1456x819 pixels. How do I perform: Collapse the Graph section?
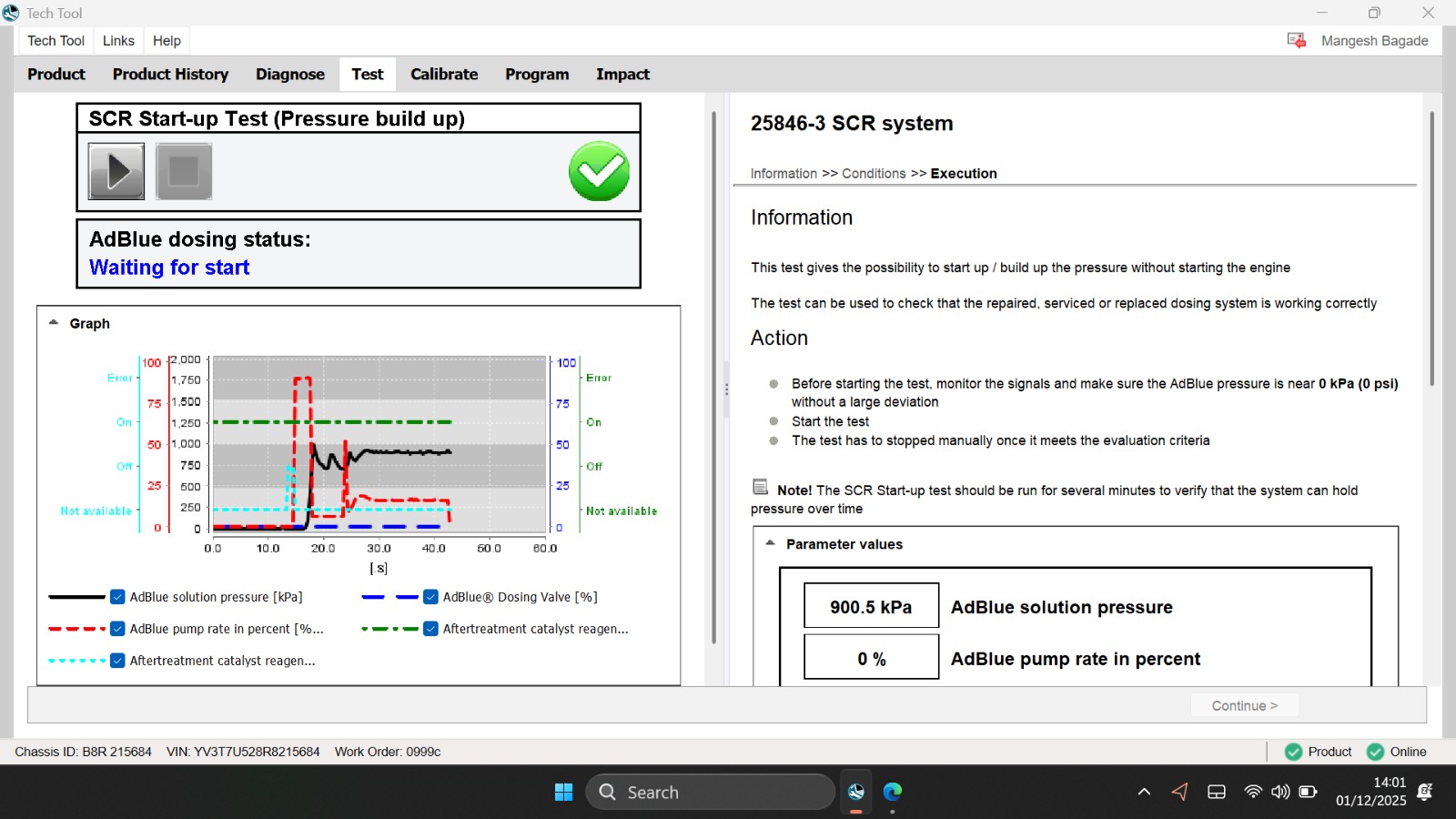click(x=54, y=322)
